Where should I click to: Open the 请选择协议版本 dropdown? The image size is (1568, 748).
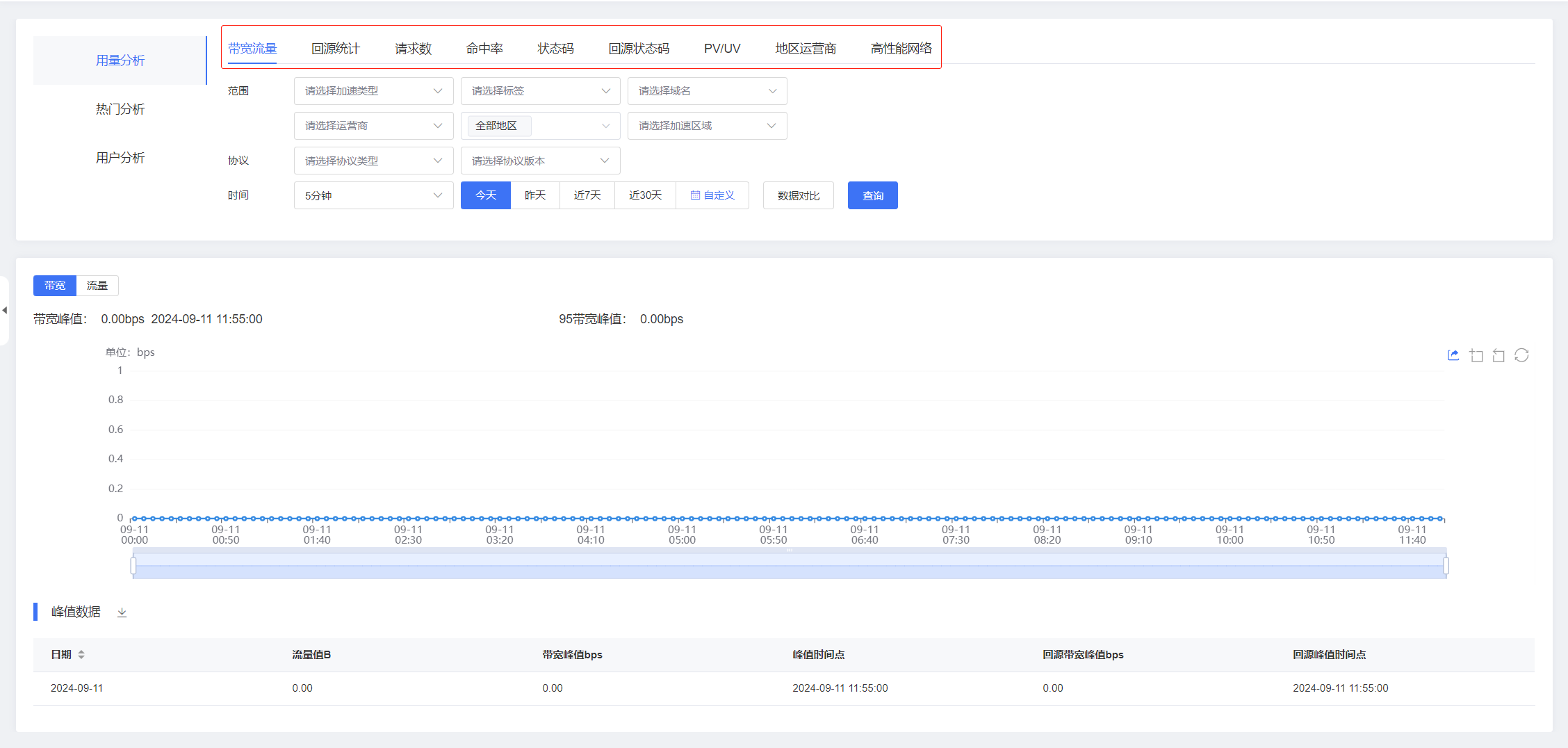click(541, 161)
